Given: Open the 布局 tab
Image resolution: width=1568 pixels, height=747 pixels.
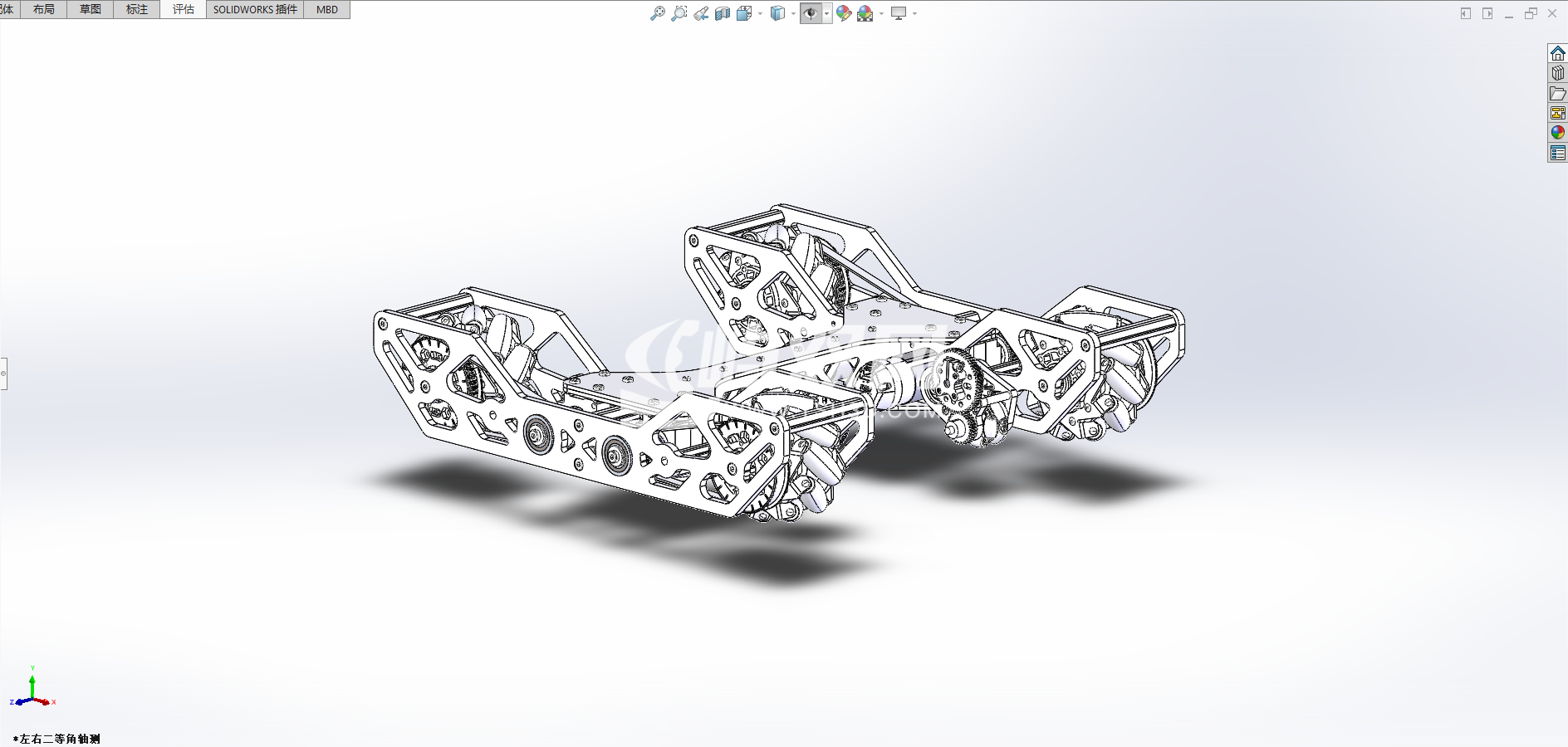Looking at the screenshot, I should [44, 9].
